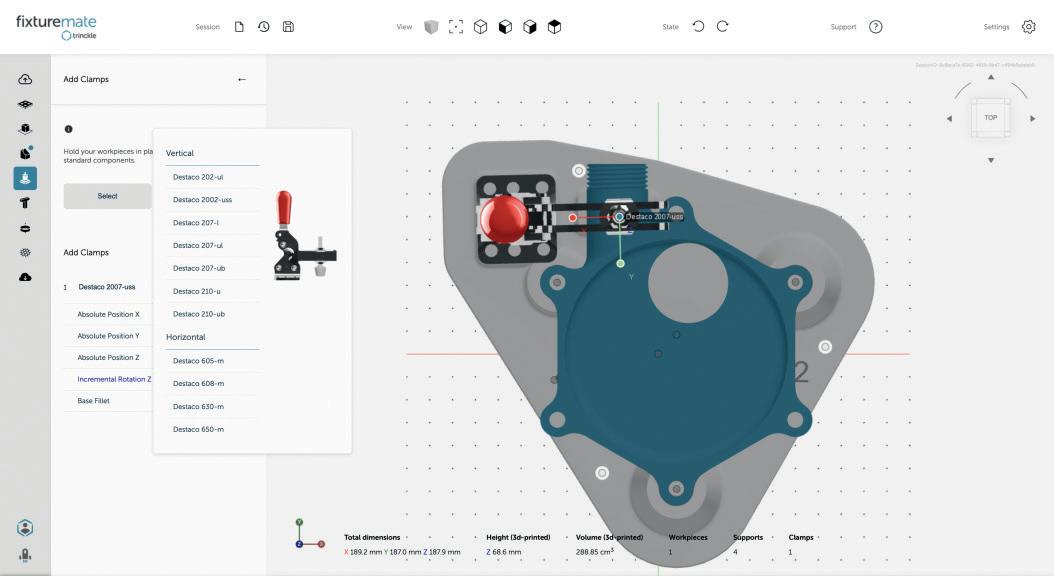Rotate view up with top arrow
This screenshot has width=1054, height=576.
coord(991,77)
